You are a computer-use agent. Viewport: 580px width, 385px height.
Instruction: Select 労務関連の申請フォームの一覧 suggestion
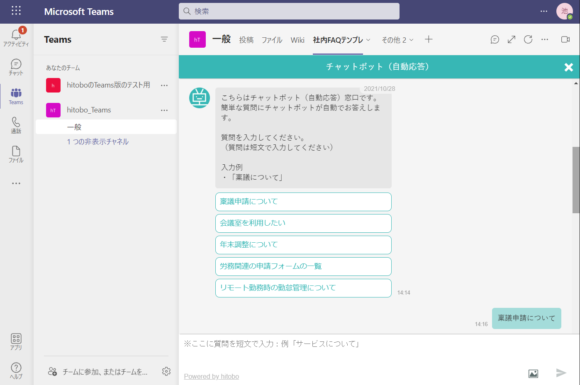pos(303,266)
